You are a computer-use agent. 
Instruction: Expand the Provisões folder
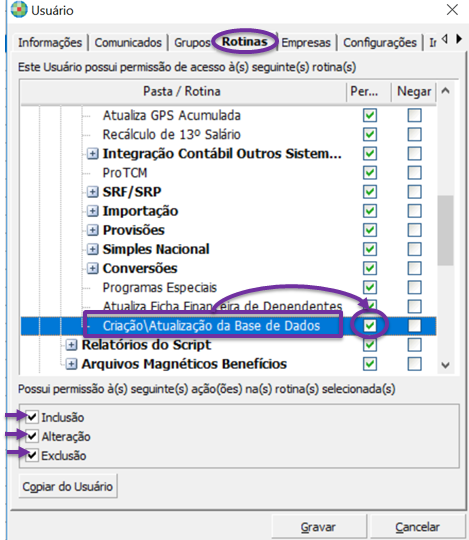pyautogui.click(x=92, y=230)
